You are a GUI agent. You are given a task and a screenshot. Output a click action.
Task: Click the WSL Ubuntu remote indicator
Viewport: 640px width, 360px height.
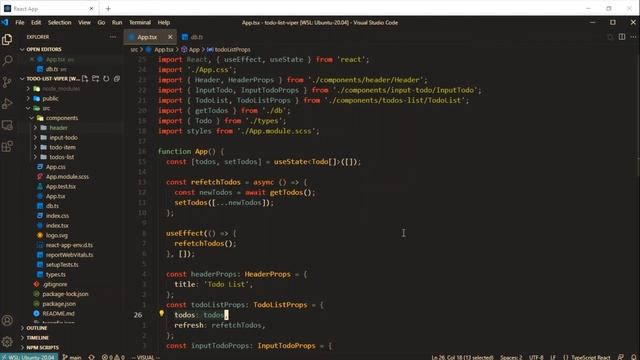[x=29, y=357]
